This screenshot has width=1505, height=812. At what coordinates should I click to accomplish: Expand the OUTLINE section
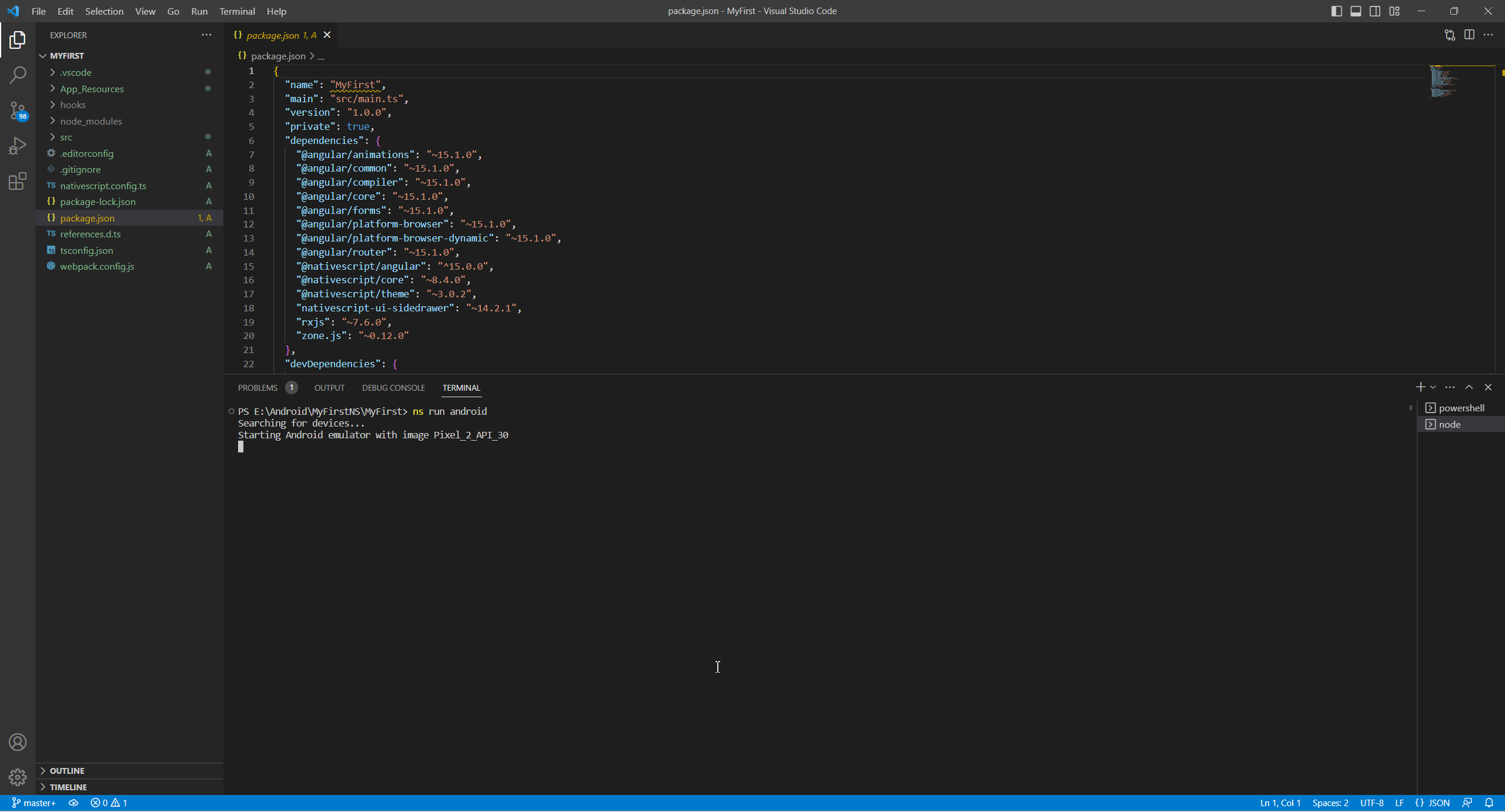coord(67,770)
